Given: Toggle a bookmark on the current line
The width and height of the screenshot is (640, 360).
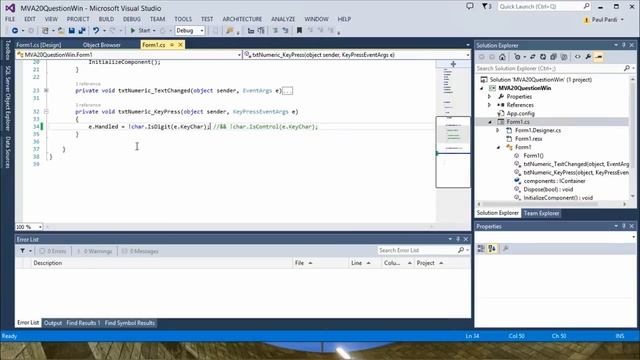Looking at the screenshot, I should click(x=299, y=31).
